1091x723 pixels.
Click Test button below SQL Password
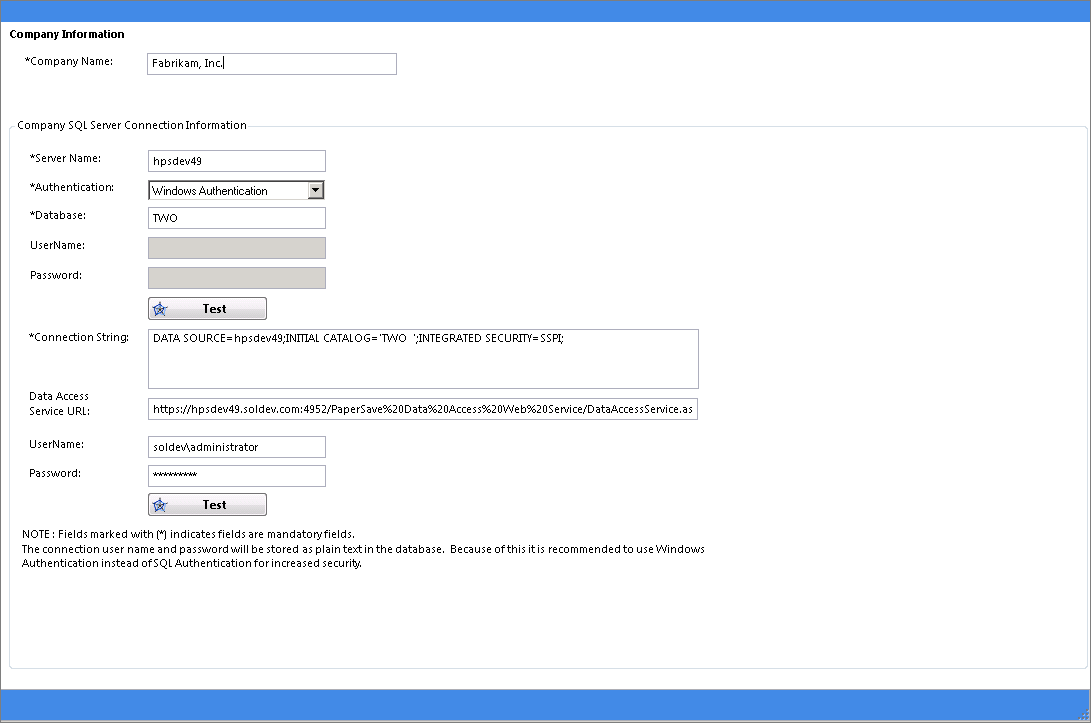pos(207,308)
